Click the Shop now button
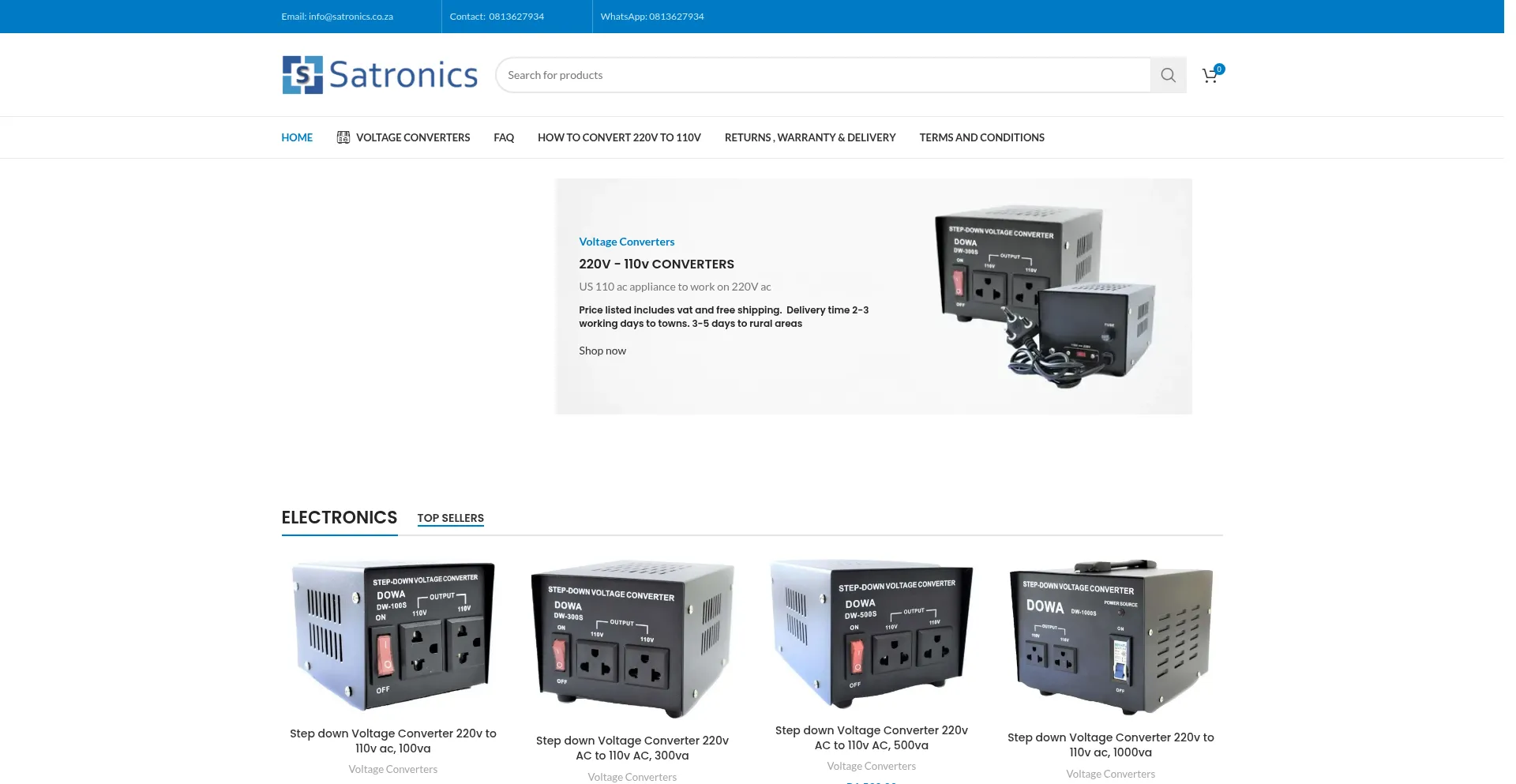 click(x=602, y=351)
